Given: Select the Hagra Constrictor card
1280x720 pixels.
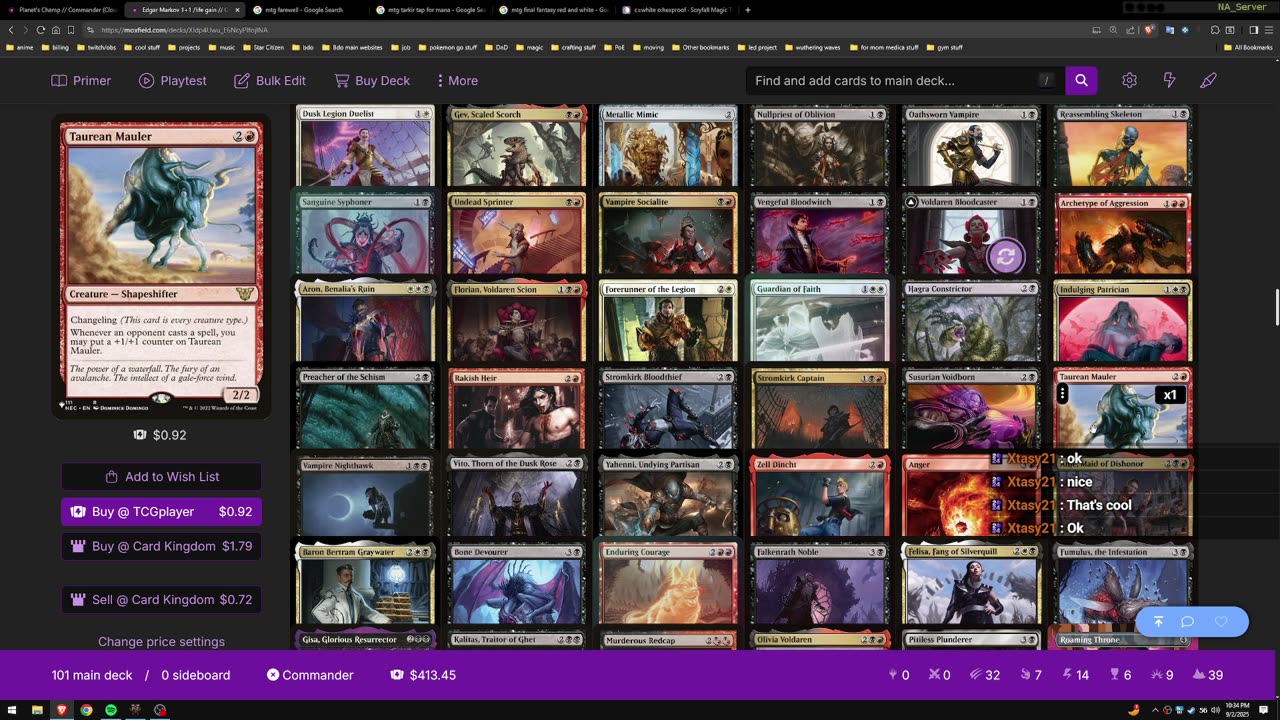Looking at the screenshot, I should click(x=971, y=321).
